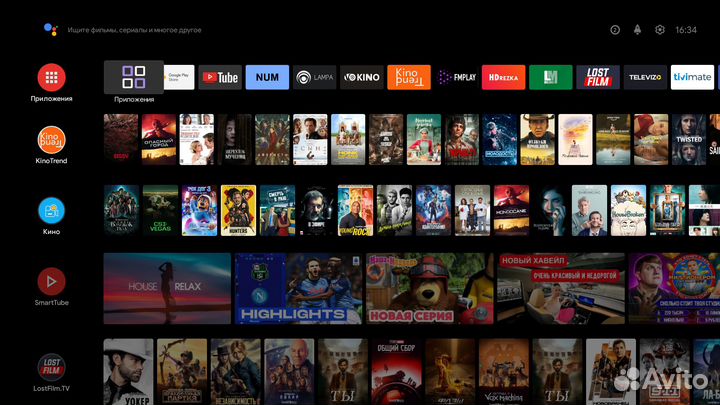This screenshot has height=405, width=720.
Task: Open the Приложения apps grid tile
Action: [133, 77]
